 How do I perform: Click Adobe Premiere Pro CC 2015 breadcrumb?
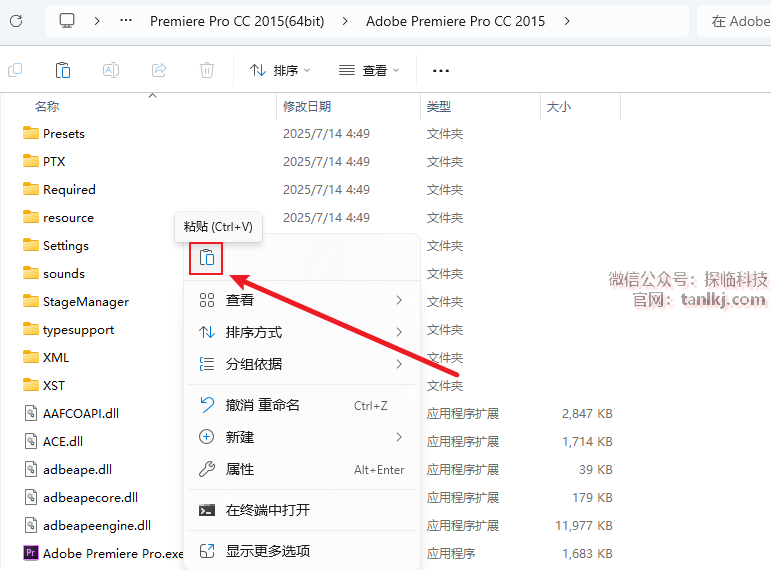coord(455,21)
